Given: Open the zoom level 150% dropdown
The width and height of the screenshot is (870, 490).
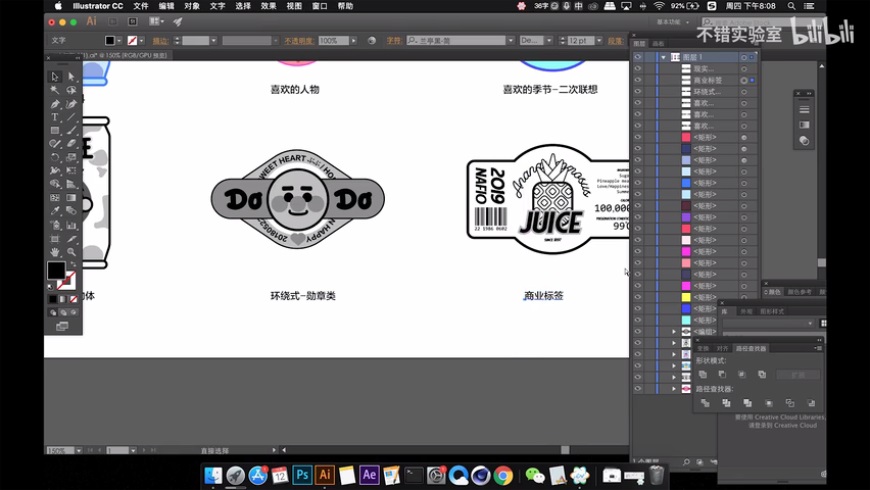Looking at the screenshot, I should [x=79, y=450].
